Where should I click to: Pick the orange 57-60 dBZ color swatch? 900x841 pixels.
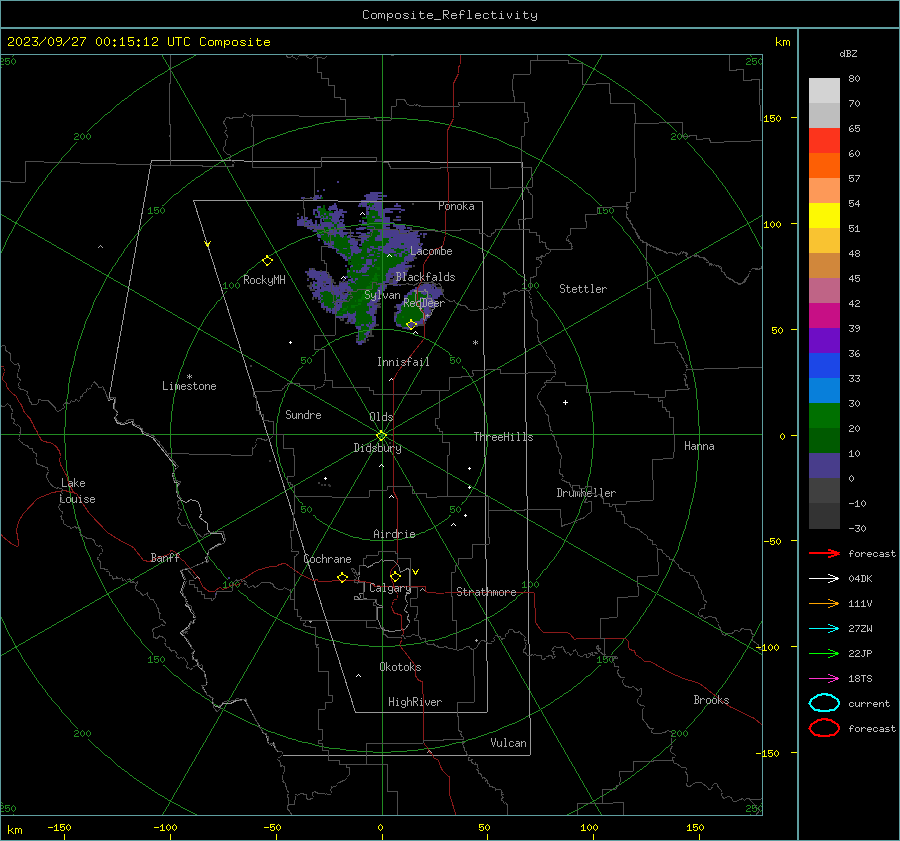pos(824,166)
